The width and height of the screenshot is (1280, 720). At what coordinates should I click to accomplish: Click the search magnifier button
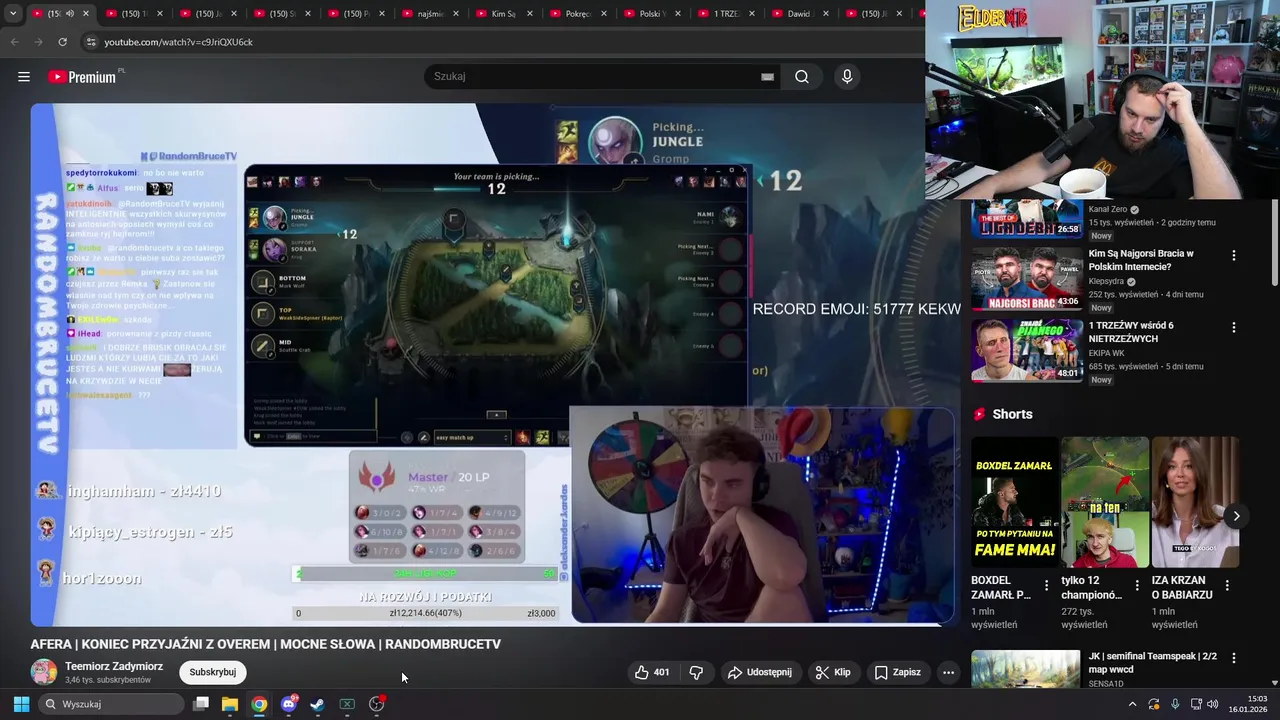[802, 77]
